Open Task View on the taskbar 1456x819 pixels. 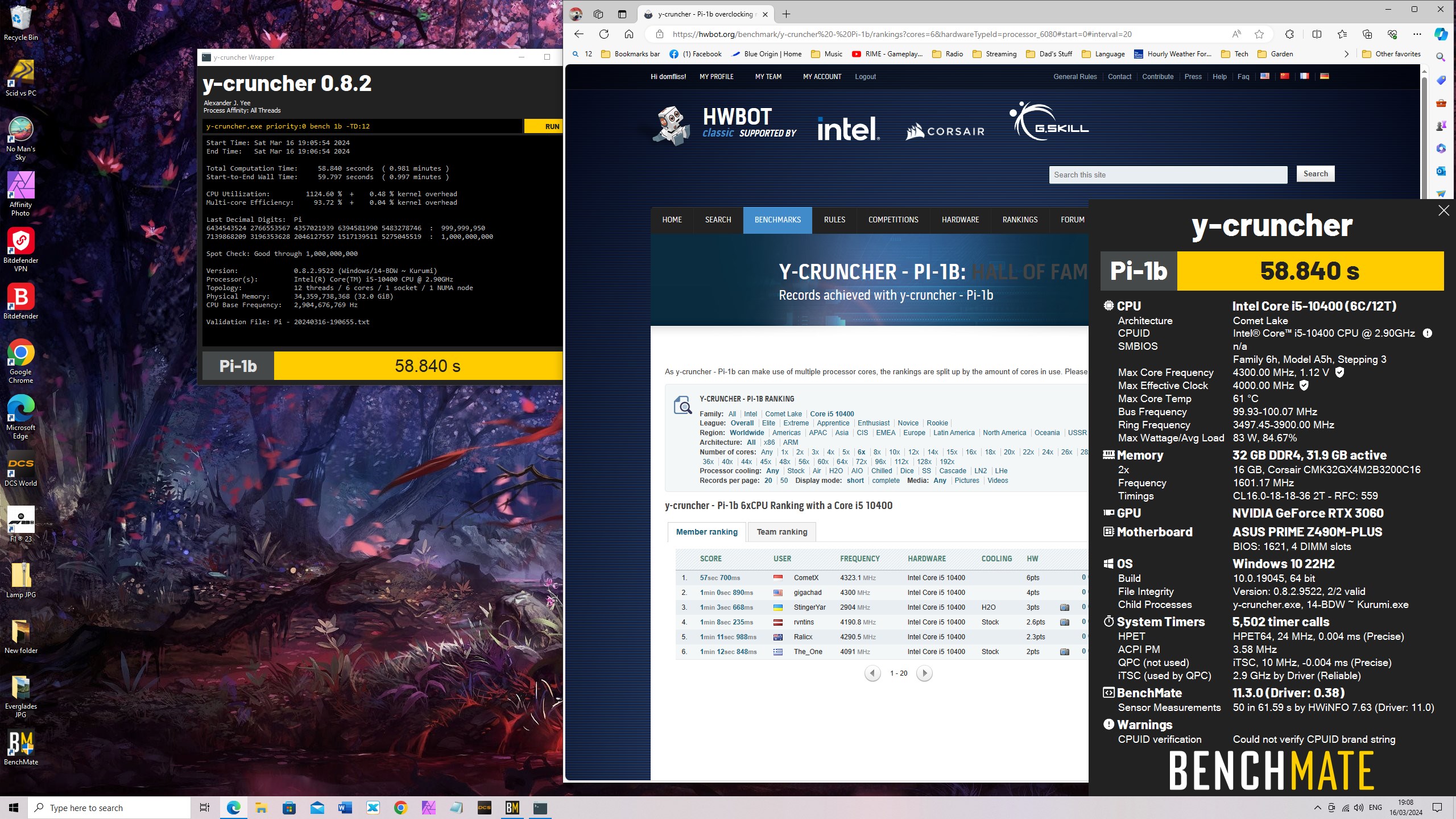point(205,808)
